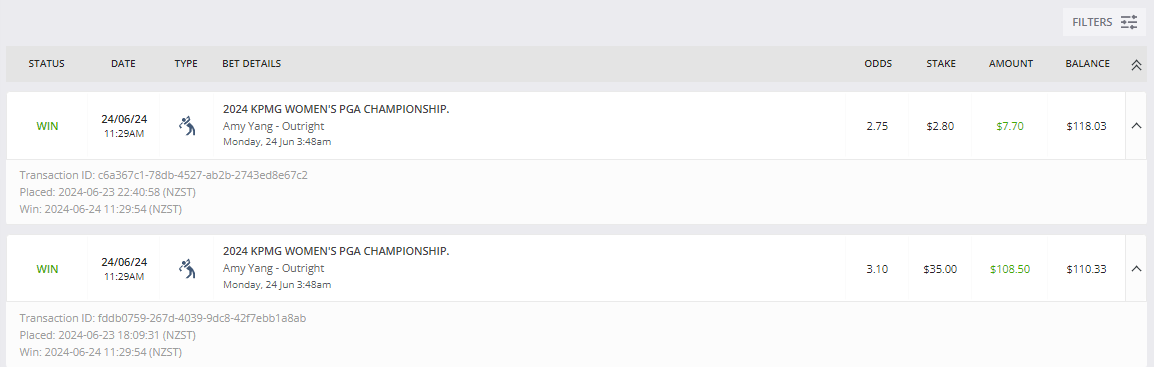Click the TYPE column header
Image resolution: width=1154 pixels, height=367 pixels.
186,64
